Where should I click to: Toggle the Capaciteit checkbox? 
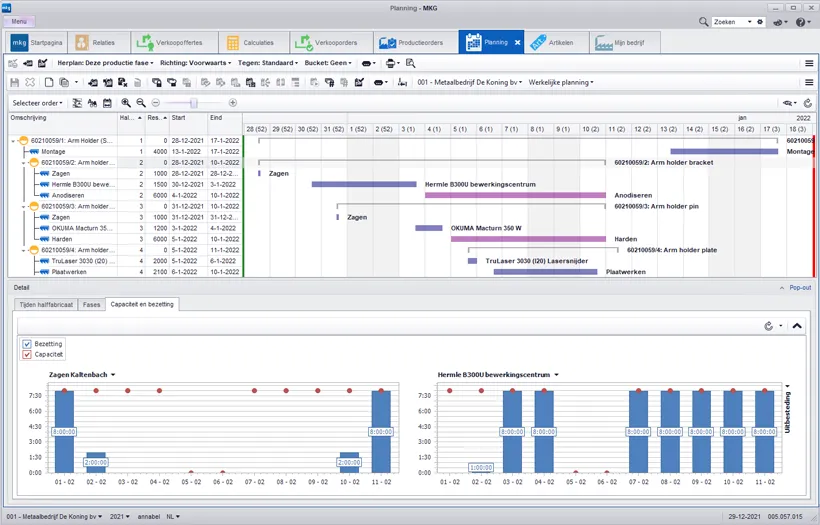[27, 355]
